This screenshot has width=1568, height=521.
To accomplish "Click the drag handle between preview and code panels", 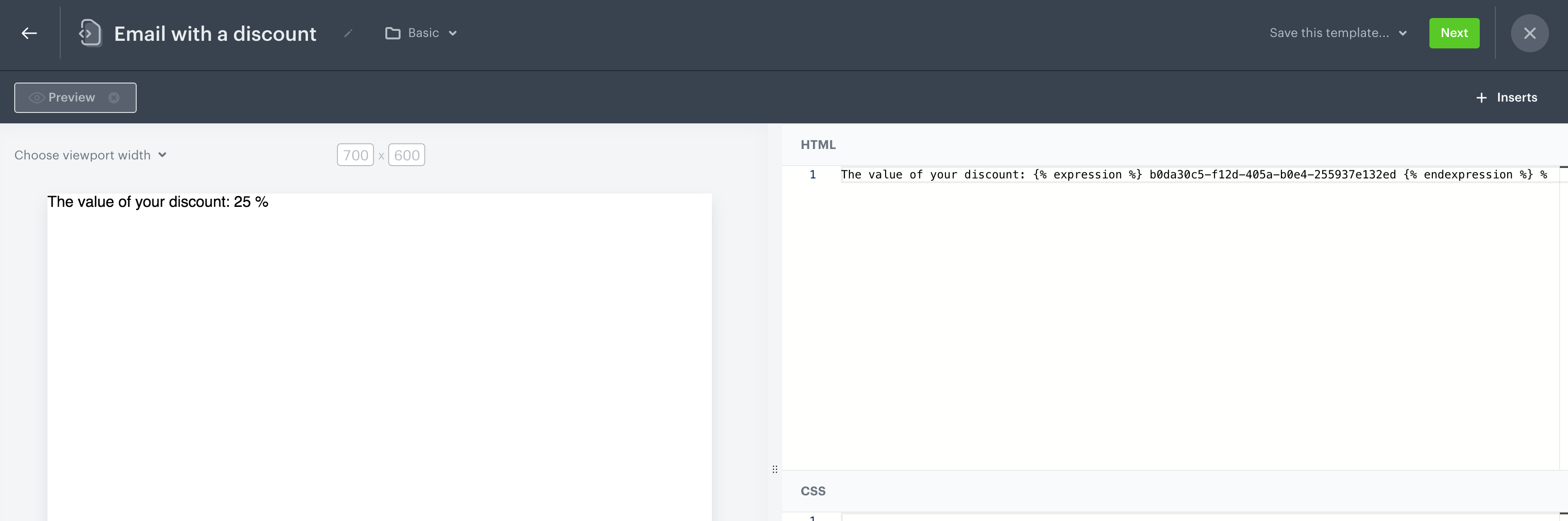I will point(774,469).
